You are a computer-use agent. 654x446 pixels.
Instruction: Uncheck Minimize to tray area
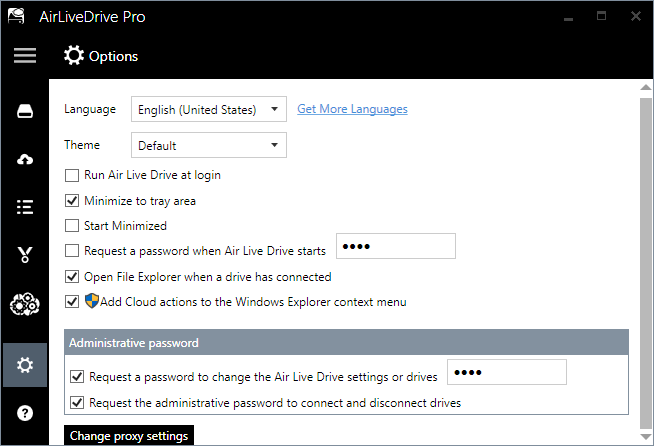click(72, 201)
